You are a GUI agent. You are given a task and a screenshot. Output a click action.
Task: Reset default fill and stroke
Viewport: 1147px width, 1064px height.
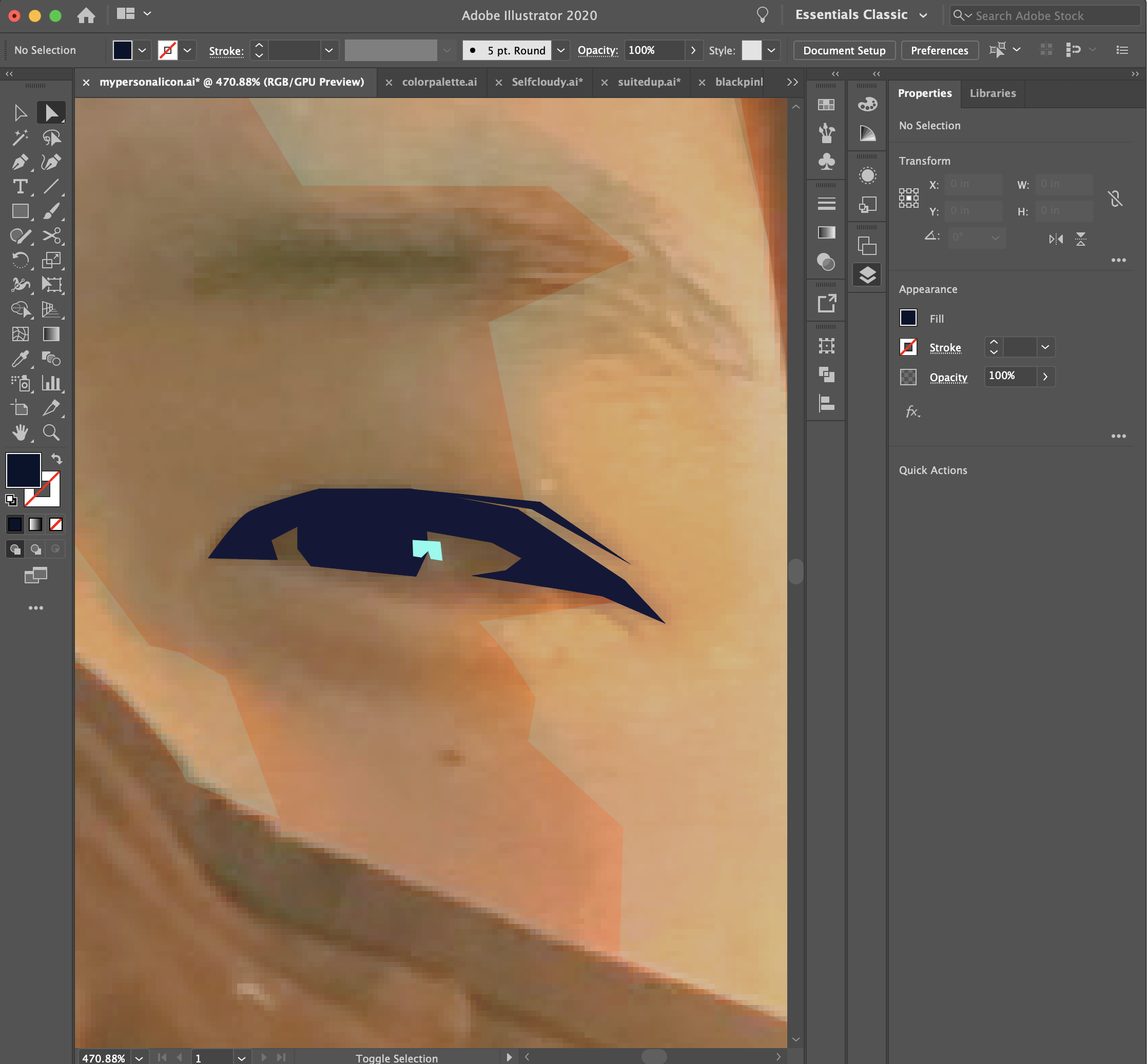(11, 500)
